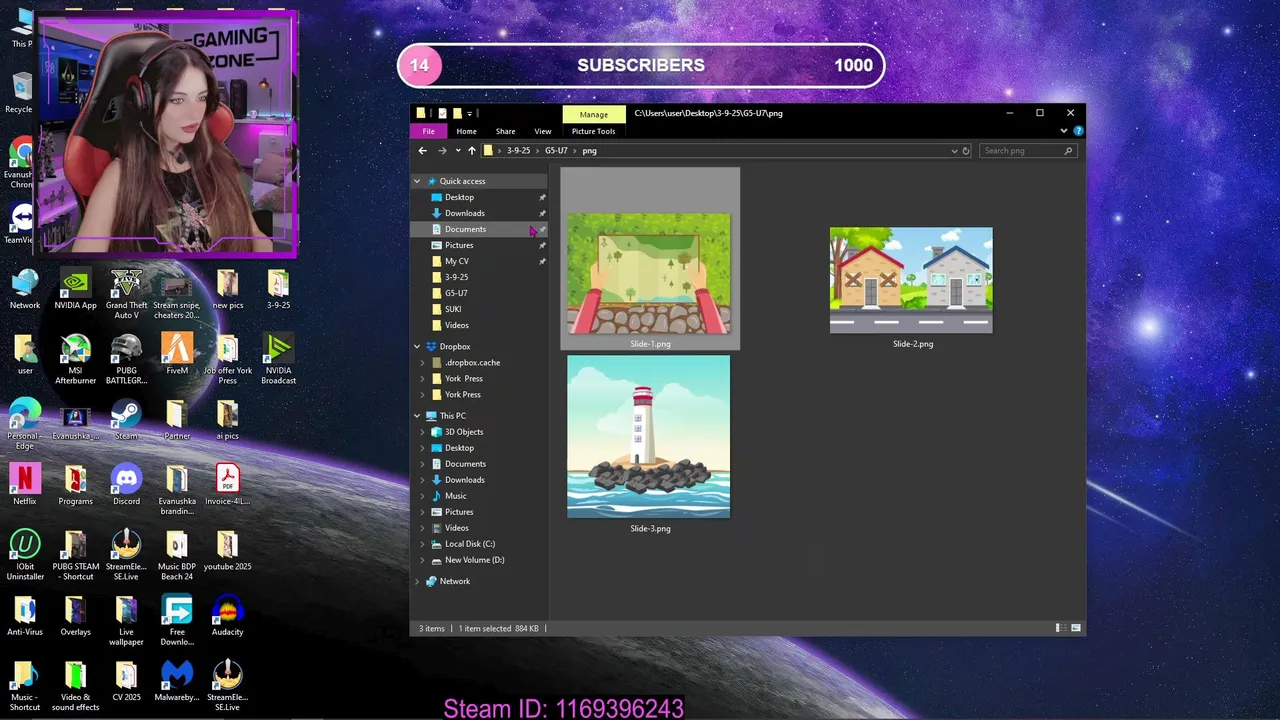1280x720 pixels.
Task: Open the File menu tab
Action: pyautogui.click(x=428, y=131)
